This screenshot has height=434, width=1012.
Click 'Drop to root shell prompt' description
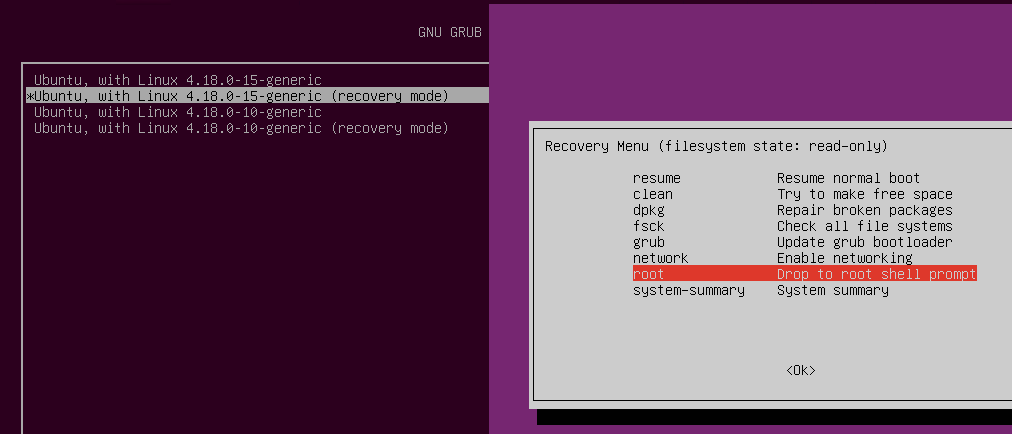pyautogui.click(x=876, y=274)
